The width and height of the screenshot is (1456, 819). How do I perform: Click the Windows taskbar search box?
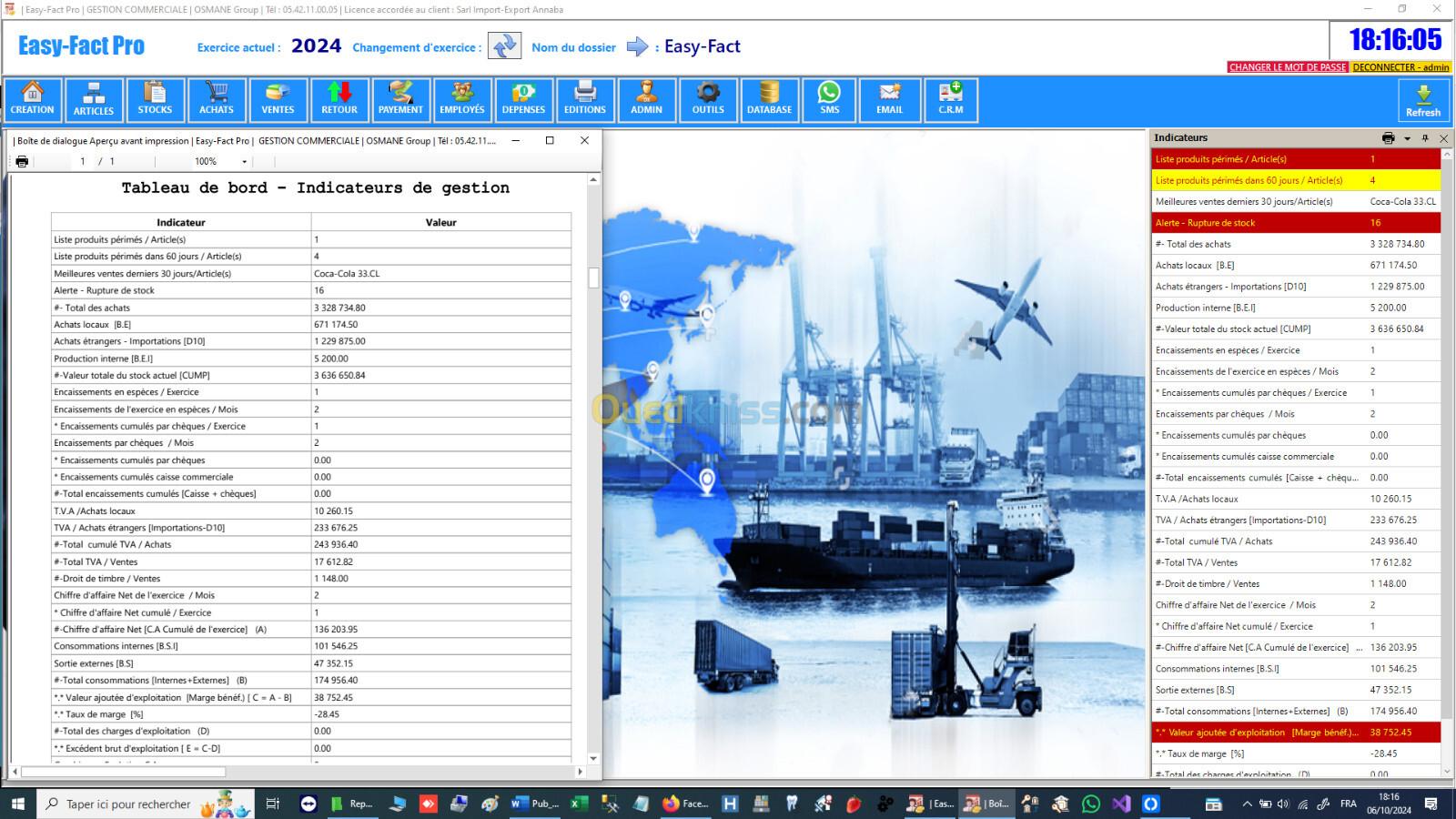pos(127,804)
